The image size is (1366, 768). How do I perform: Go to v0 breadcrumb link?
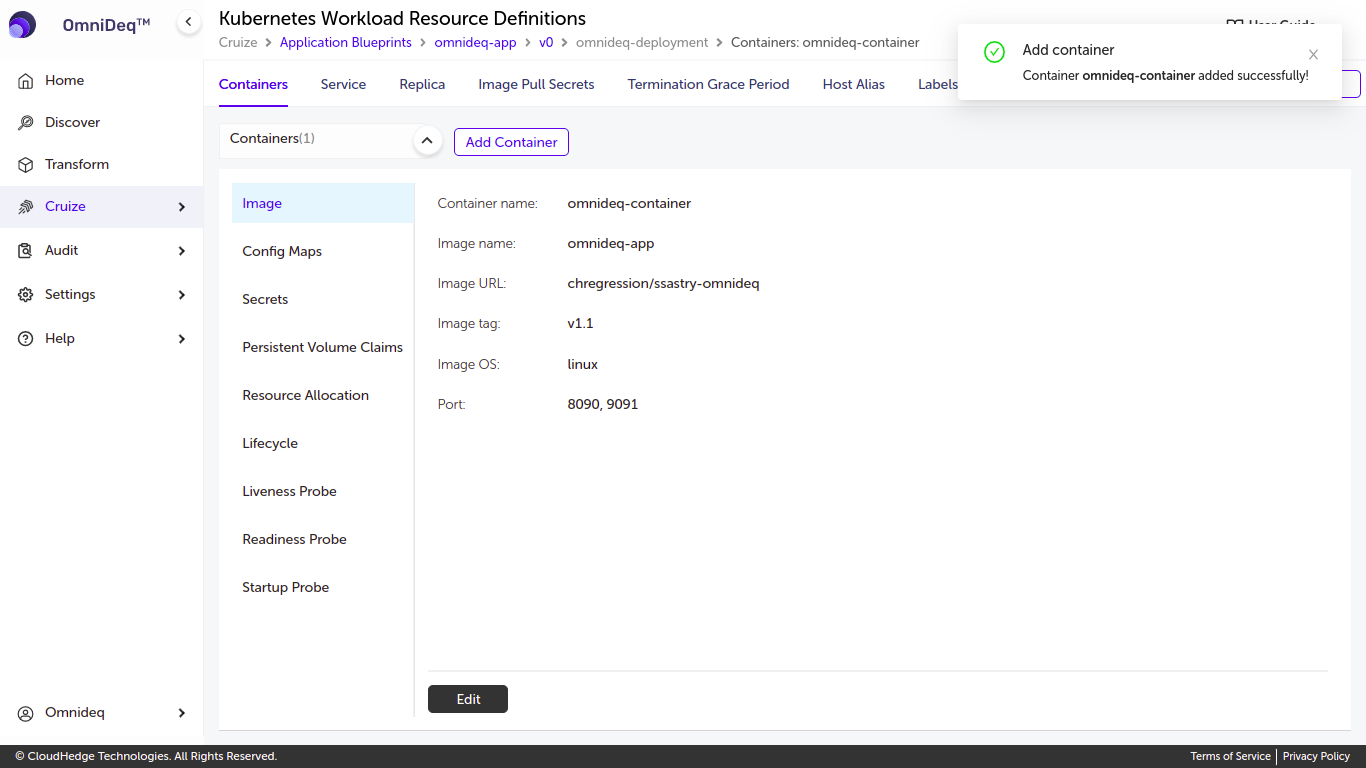[x=546, y=42]
